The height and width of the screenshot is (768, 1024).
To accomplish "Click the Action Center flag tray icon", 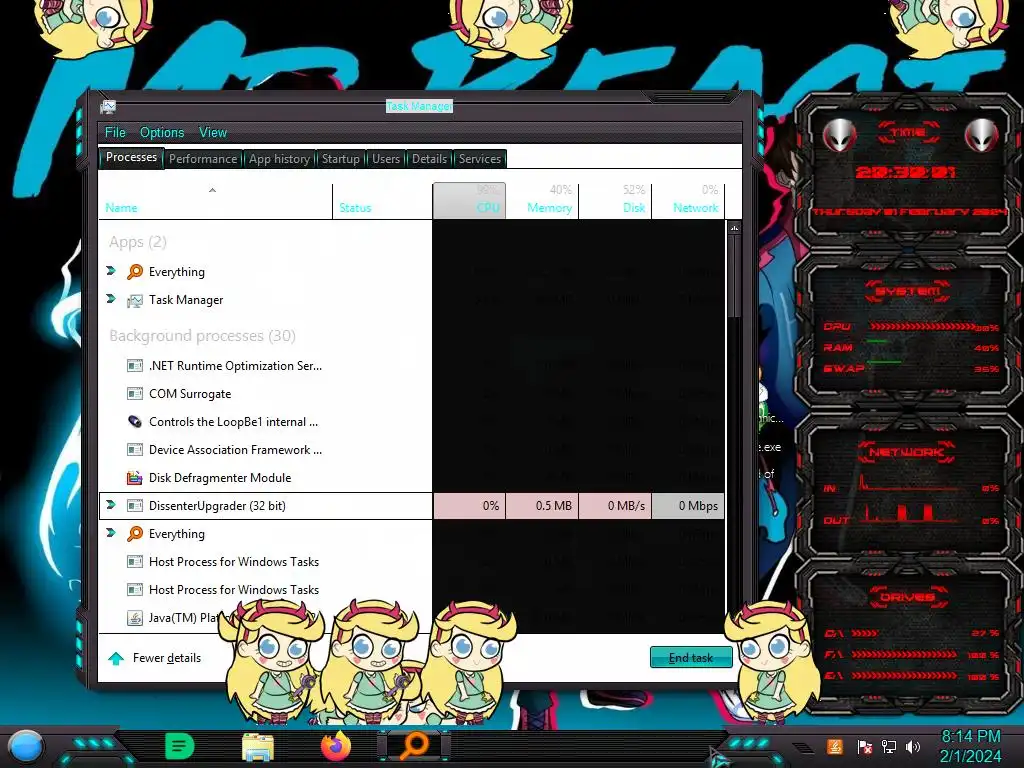I will pos(865,747).
